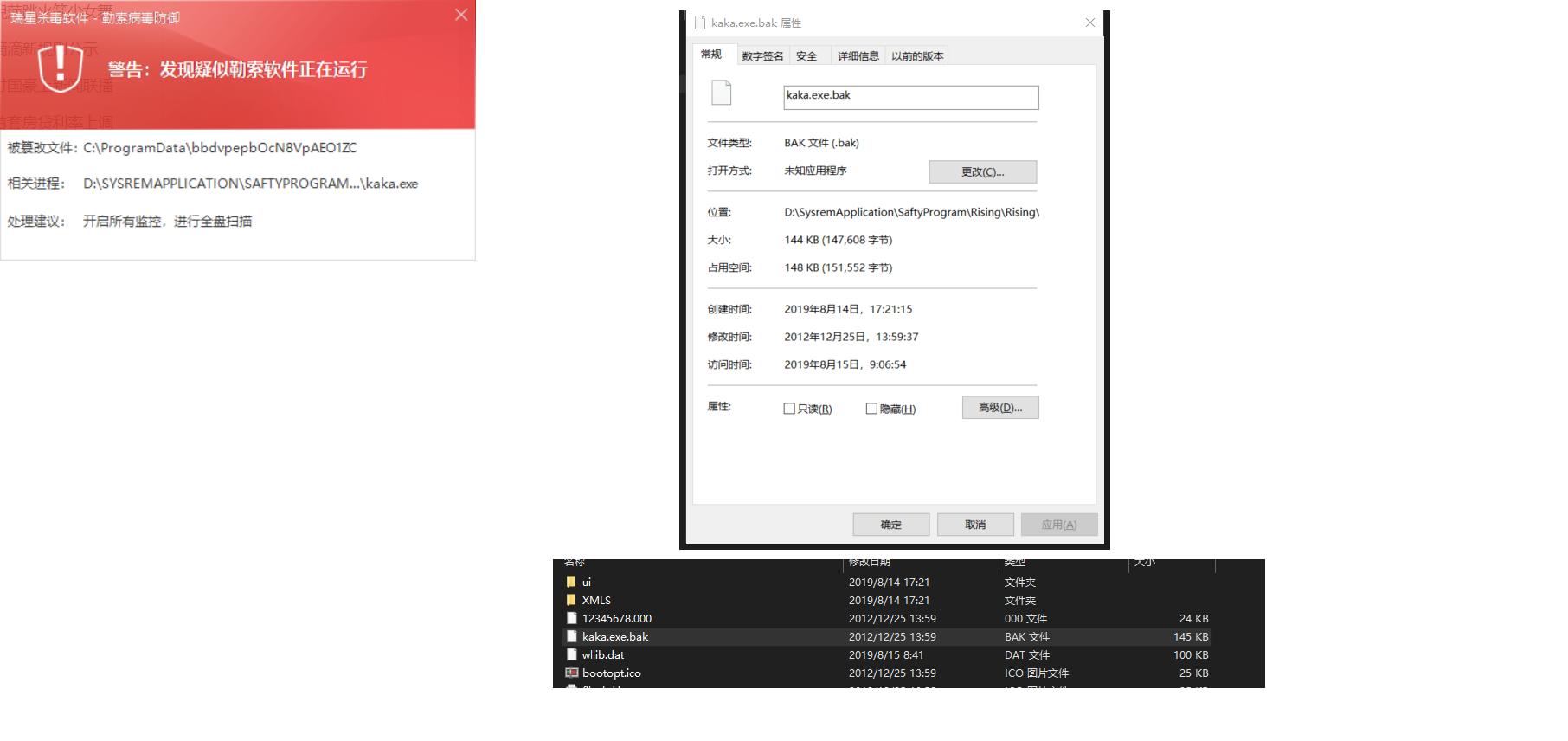
Task: Click the access time 2019年8月15日，9:06:54
Action: pos(845,364)
